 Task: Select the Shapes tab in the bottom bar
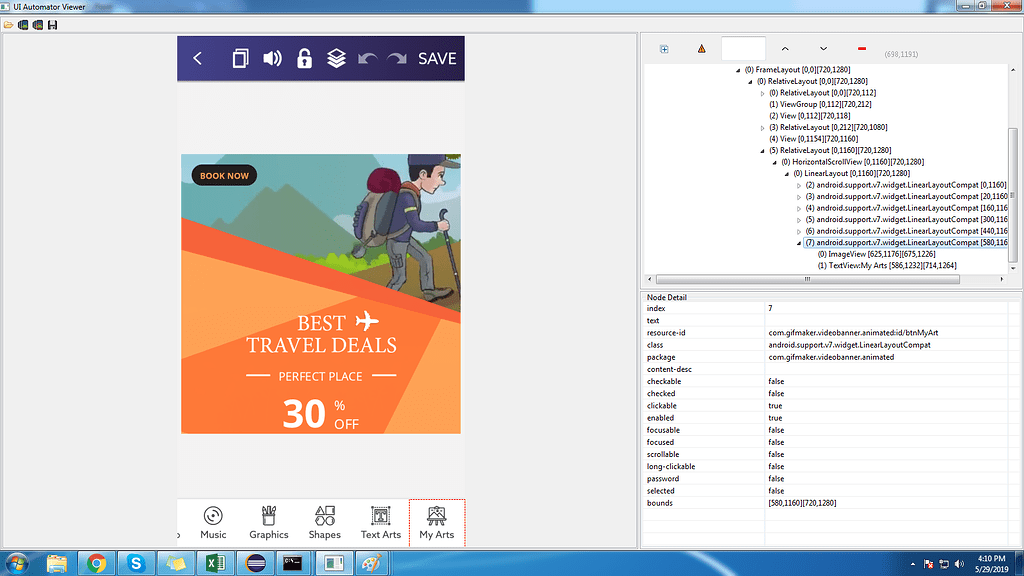[325, 523]
